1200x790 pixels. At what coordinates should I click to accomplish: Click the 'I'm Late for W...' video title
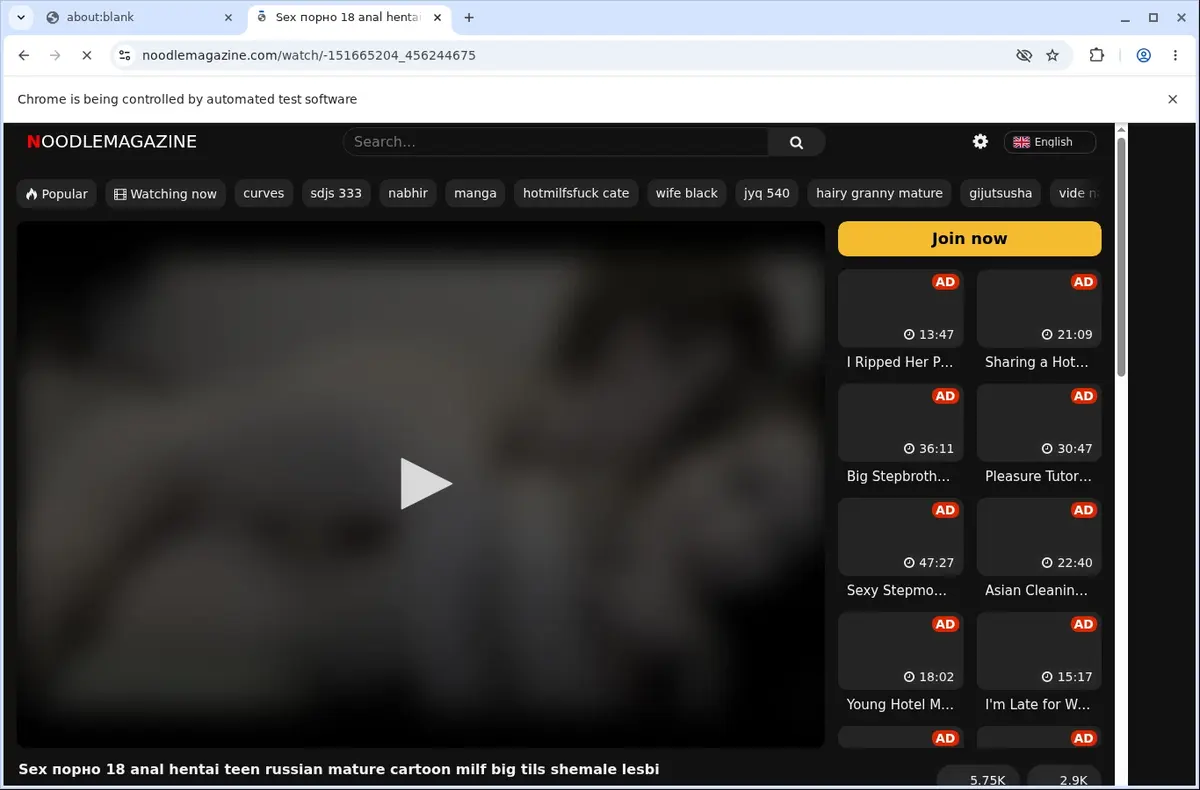(x=1038, y=704)
